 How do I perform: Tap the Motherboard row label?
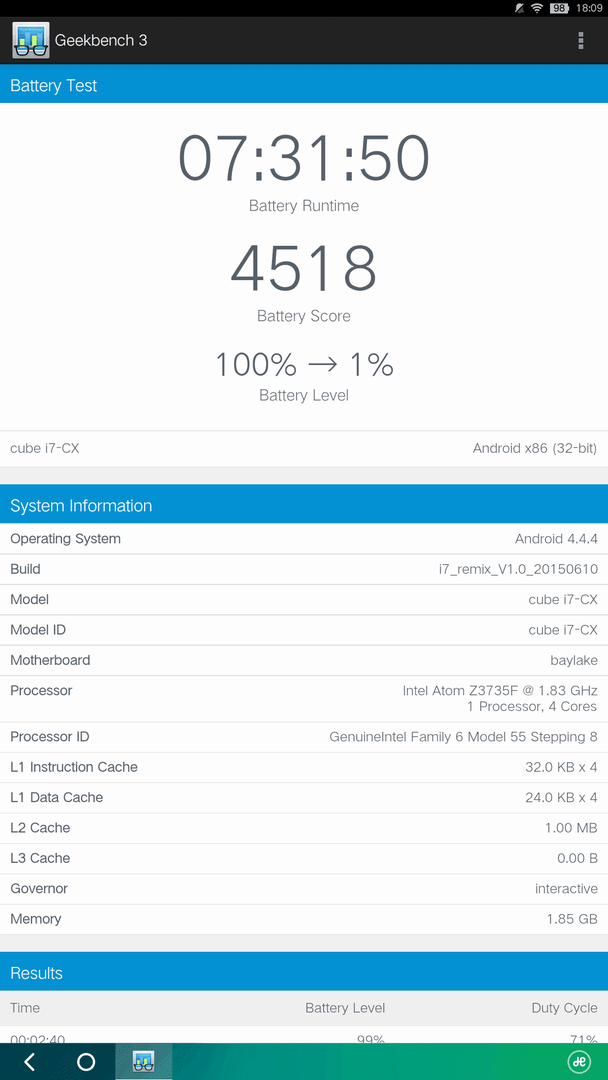[x=50, y=660]
